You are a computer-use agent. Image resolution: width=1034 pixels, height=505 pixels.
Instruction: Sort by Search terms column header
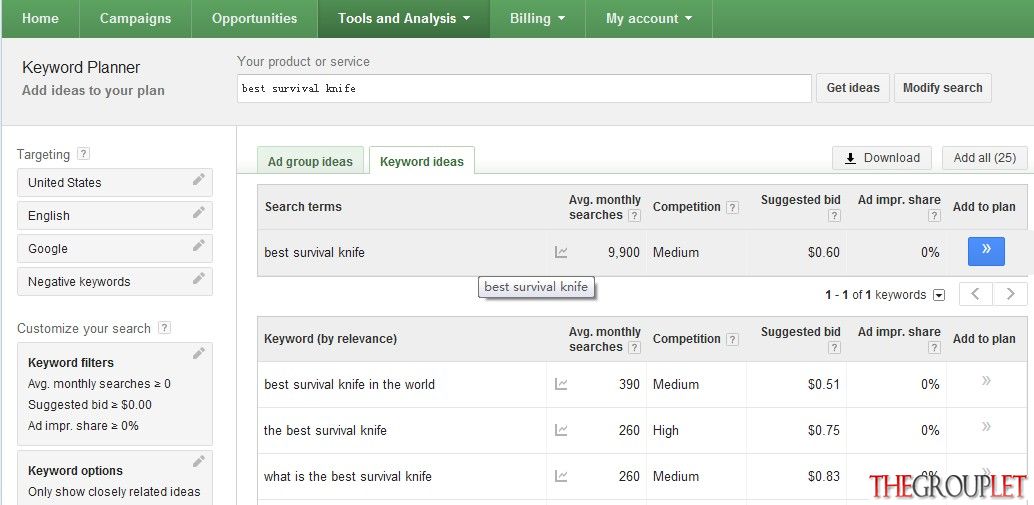click(303, 206)
